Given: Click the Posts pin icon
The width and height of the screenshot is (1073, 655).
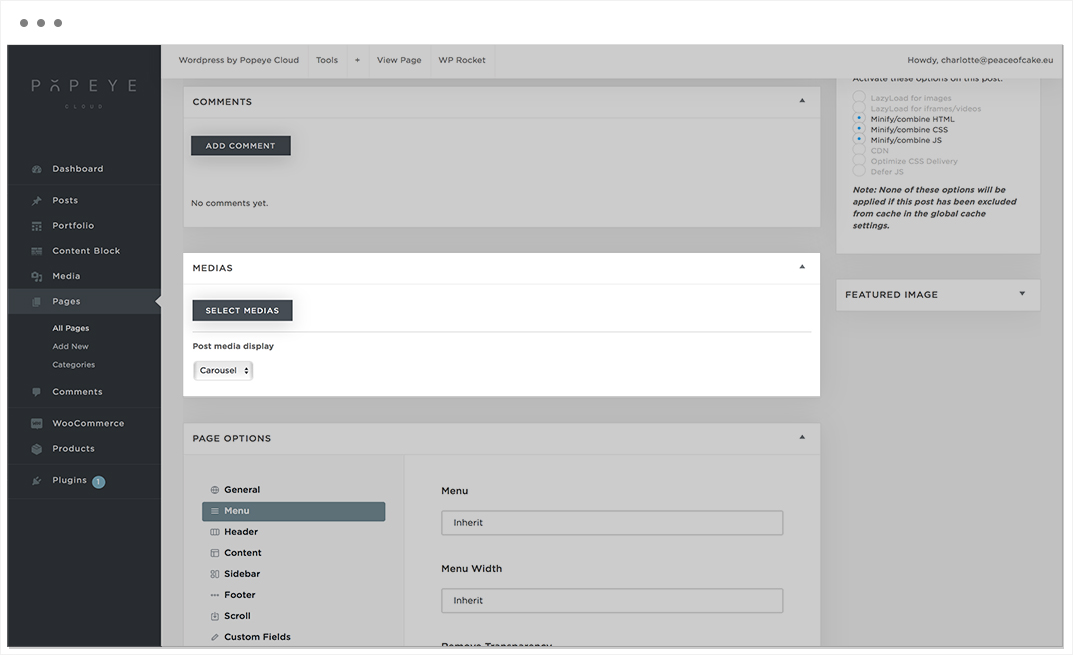Looking at the screenshot, I should click(x=37, y=201).
